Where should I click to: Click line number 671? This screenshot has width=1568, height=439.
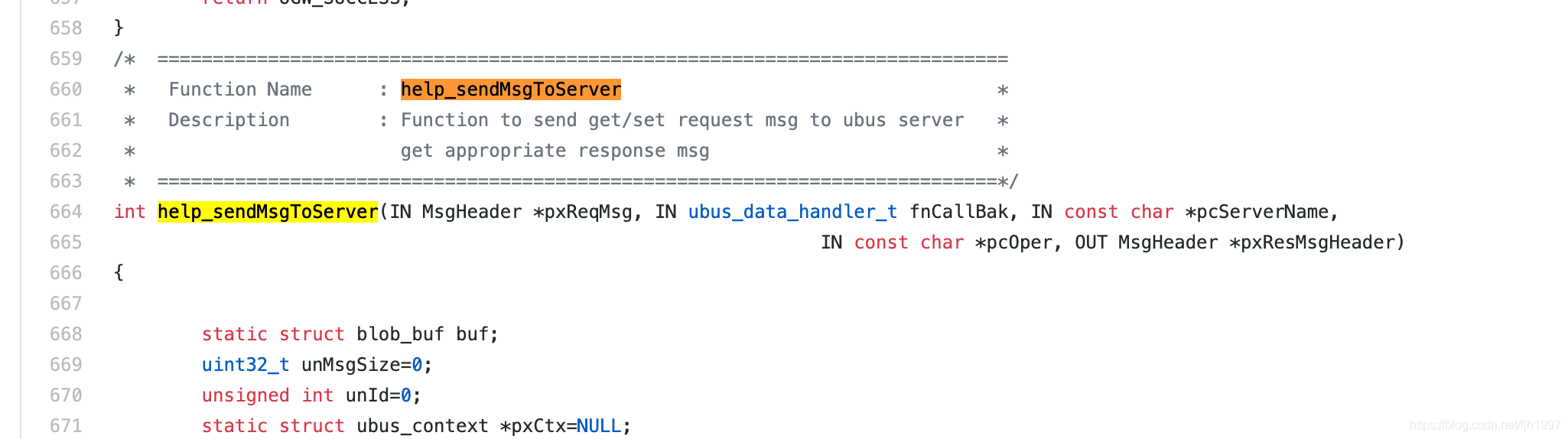click(66, 426)
